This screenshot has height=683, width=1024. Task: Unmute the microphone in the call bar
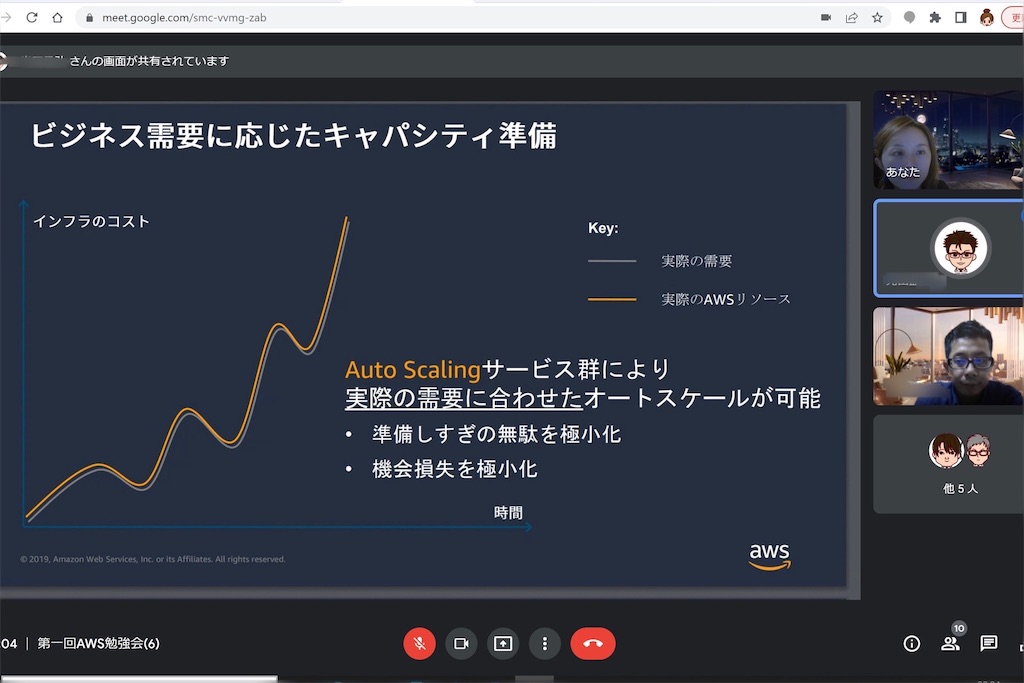(x=419, y=644)
